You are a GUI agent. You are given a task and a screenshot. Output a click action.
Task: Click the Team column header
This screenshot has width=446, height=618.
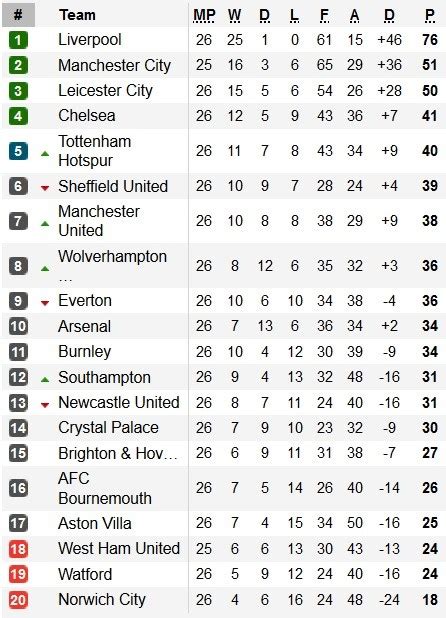(x=77, y=15)
